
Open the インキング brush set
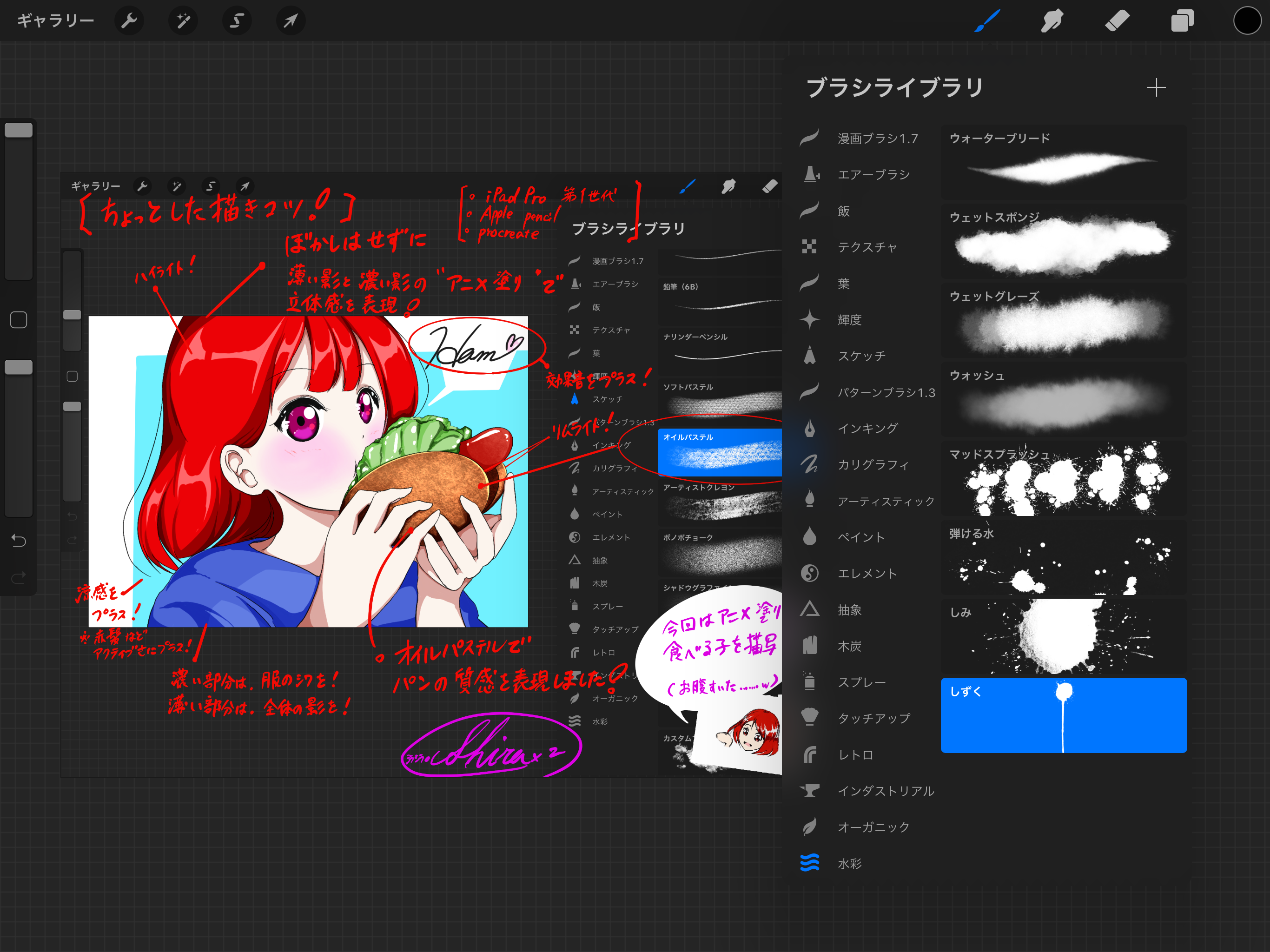[867, 428]
